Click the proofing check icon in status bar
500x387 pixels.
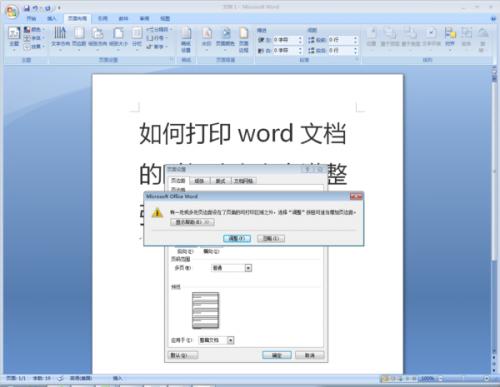(x=61, y=378)
